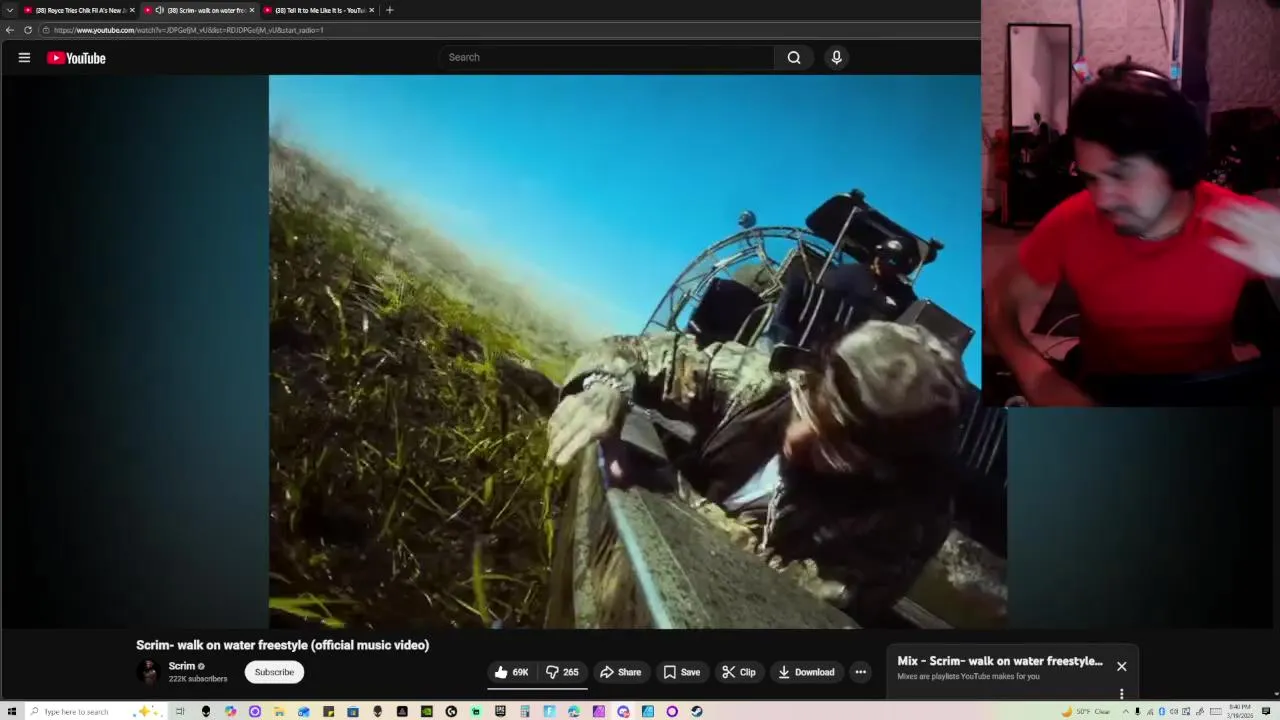The width and height of the screenshot is (1280, 720).
Task: Subscribe to the Scrim channel
Action: click(x=274, y=672)
